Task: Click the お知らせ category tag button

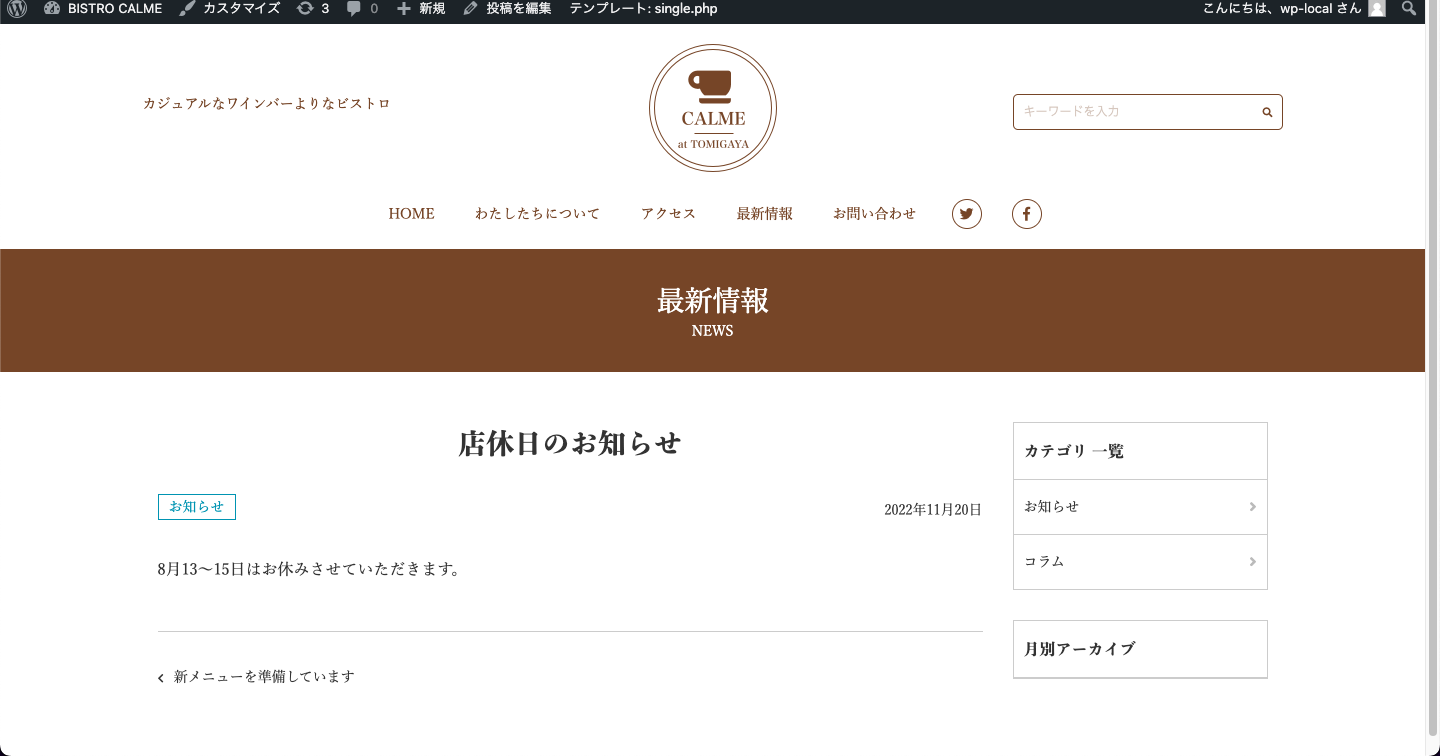Action: coord(196,507)
